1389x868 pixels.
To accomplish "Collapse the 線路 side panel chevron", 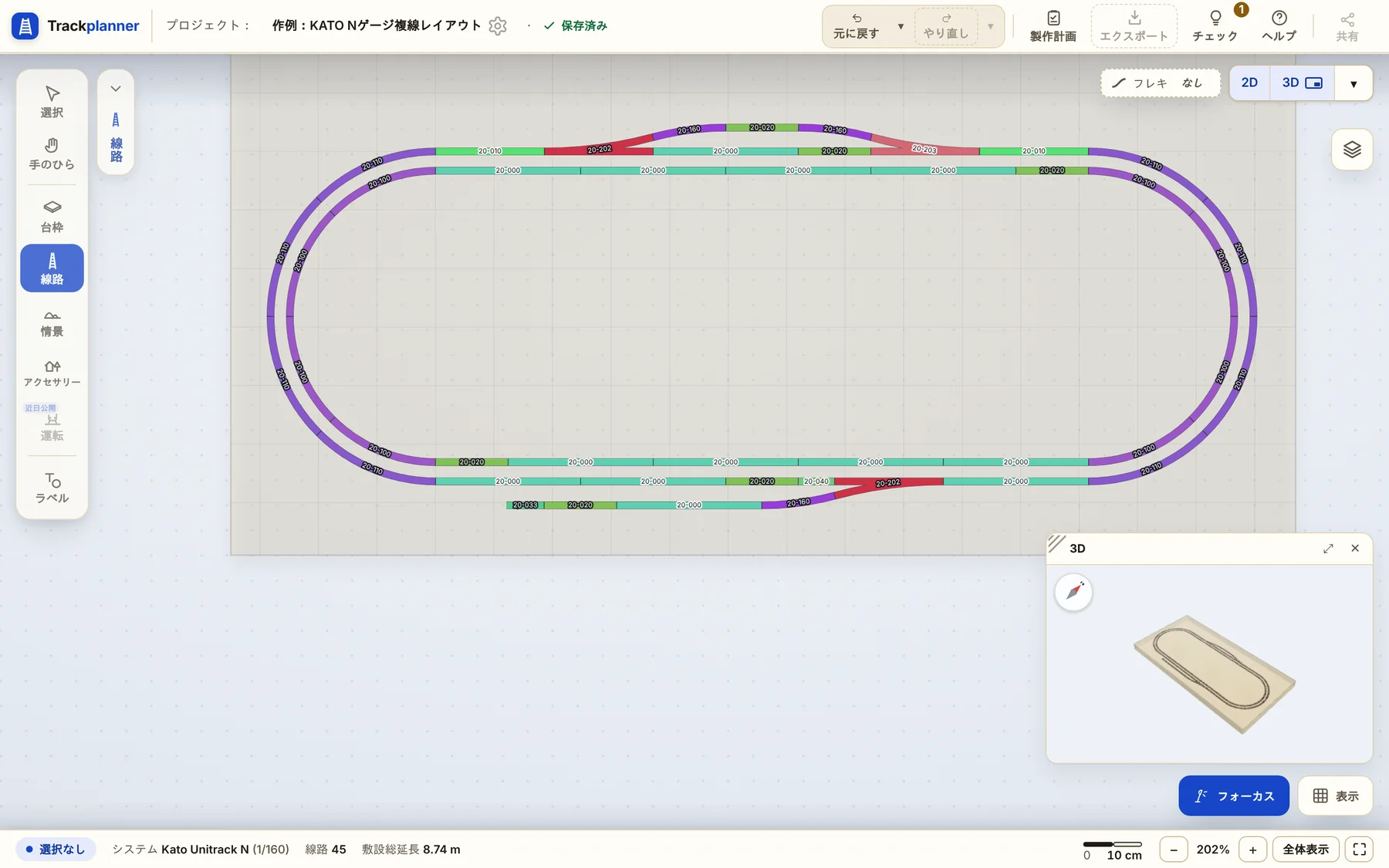I will tap(116, 89).
